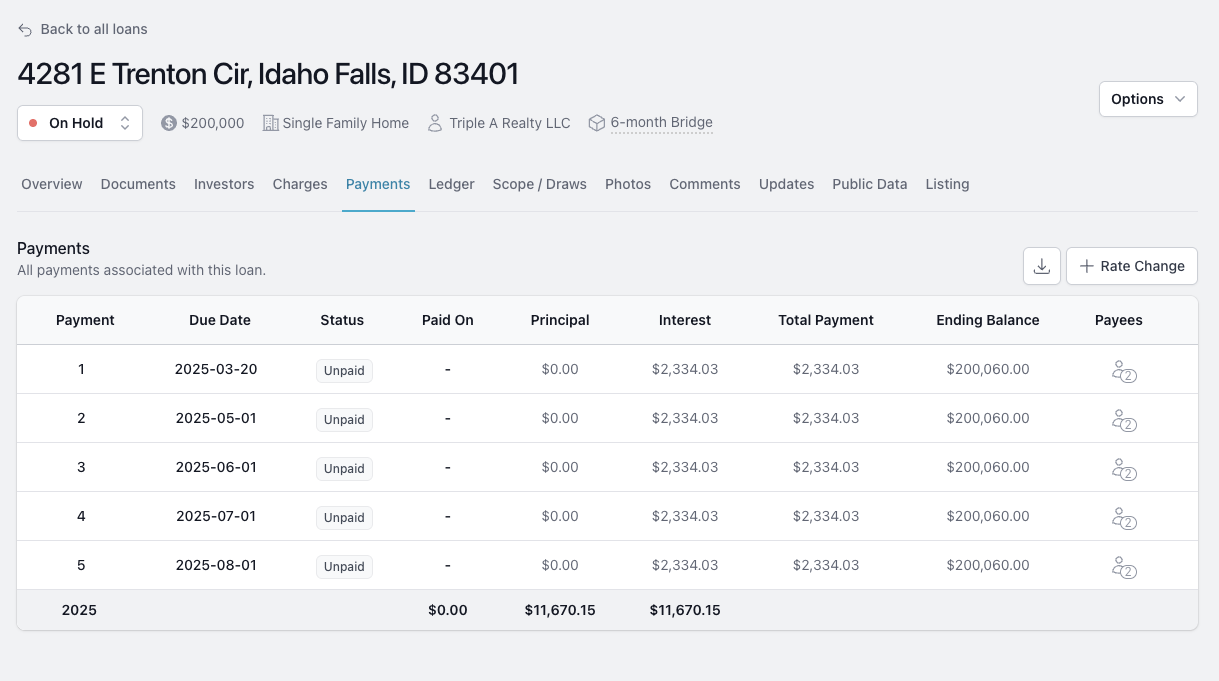Open payees icon for payment 4

[x=1124, y=518]
